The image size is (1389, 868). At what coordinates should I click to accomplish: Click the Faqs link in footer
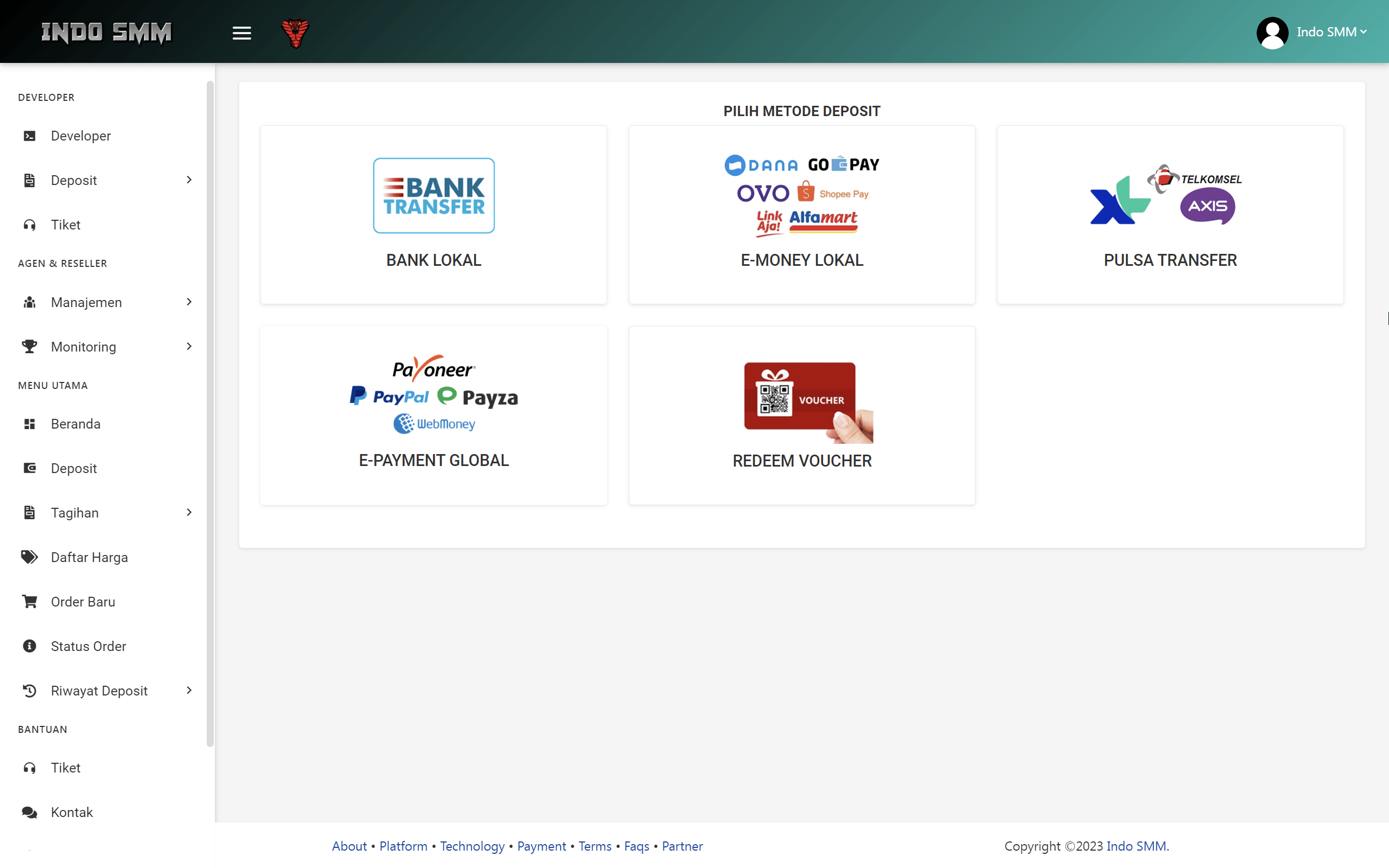pyautogui.click(x=636, y=846)
